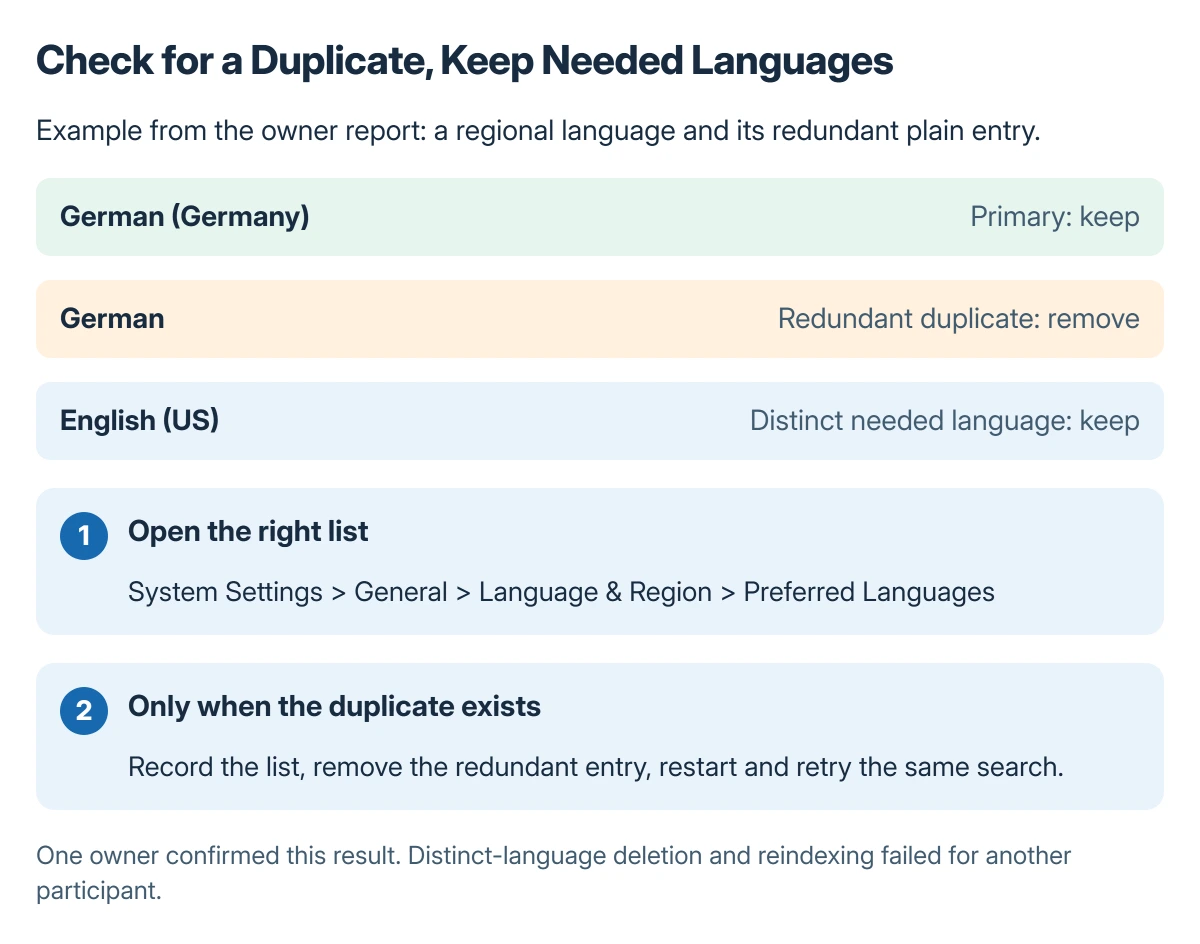Click the "One owner confirmed this result" footnote
Screen dimensions: 1200x944
(x=554, y=874)
